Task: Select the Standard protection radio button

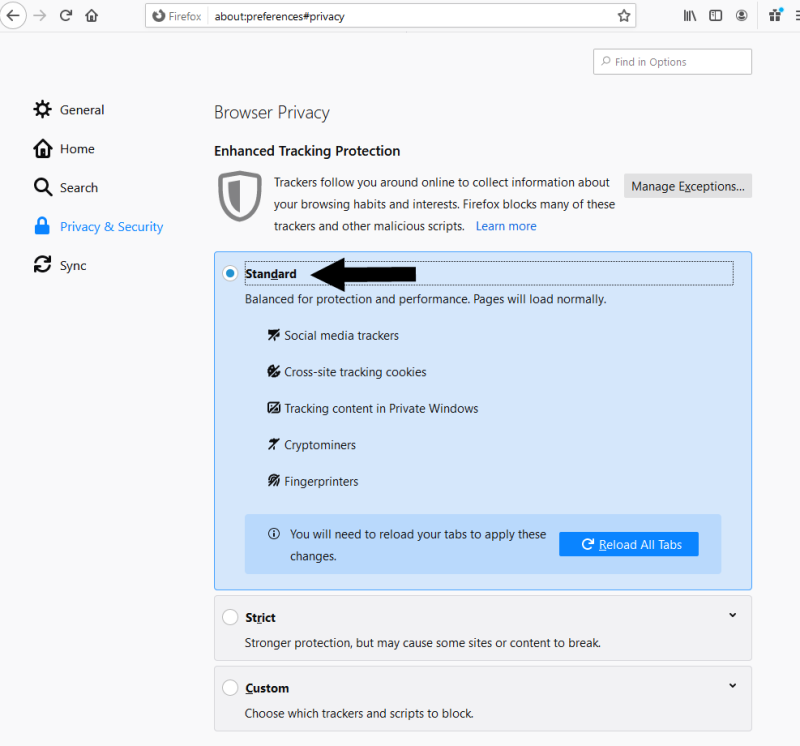Action: (230, 273)
